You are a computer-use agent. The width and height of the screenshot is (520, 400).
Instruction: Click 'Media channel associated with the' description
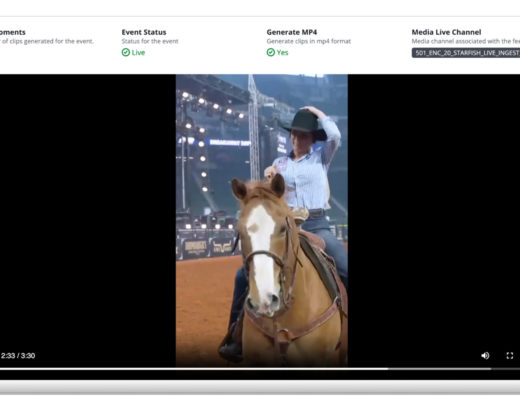461,41
